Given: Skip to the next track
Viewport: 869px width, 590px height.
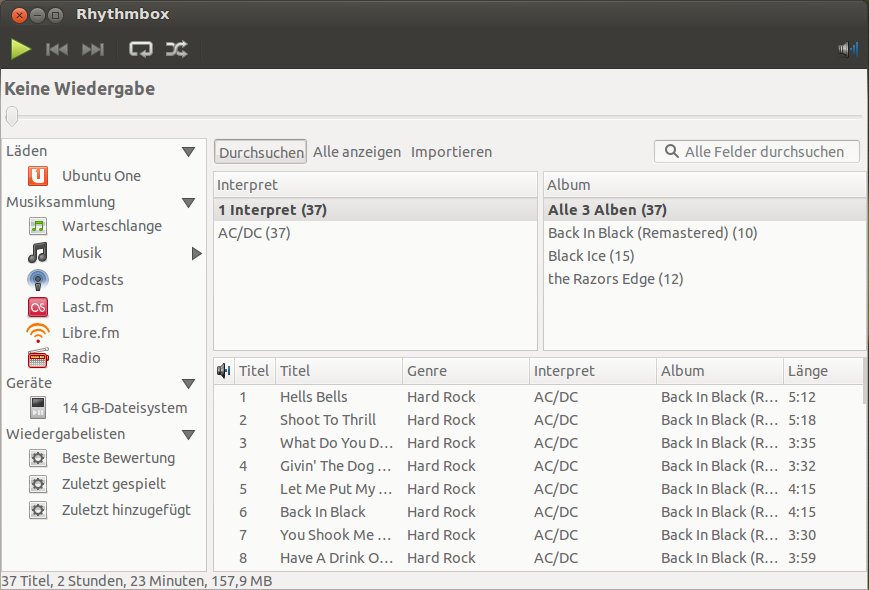Looking at the screenshot, I should pos(93,50).
